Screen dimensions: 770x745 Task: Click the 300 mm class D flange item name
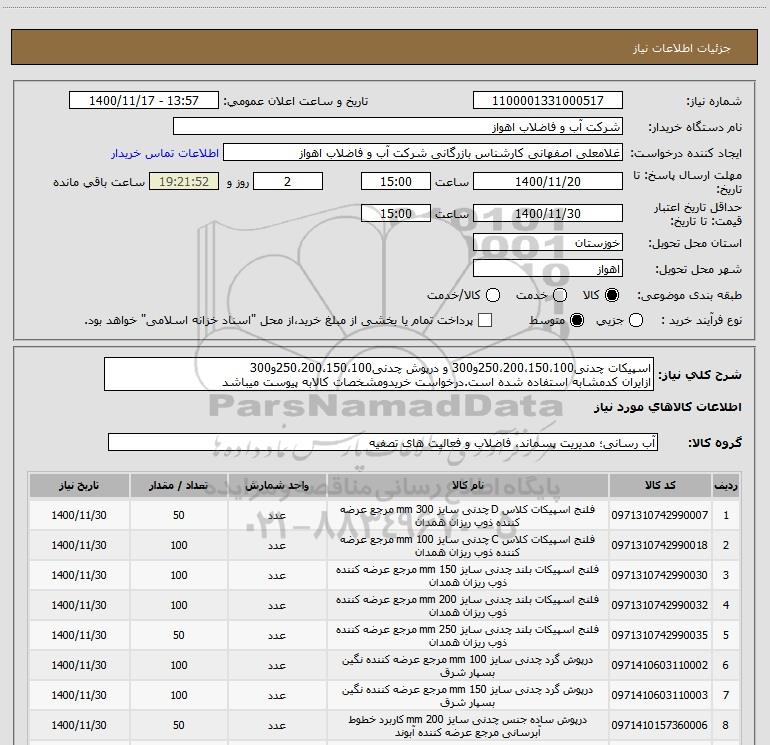click(468, 516)
